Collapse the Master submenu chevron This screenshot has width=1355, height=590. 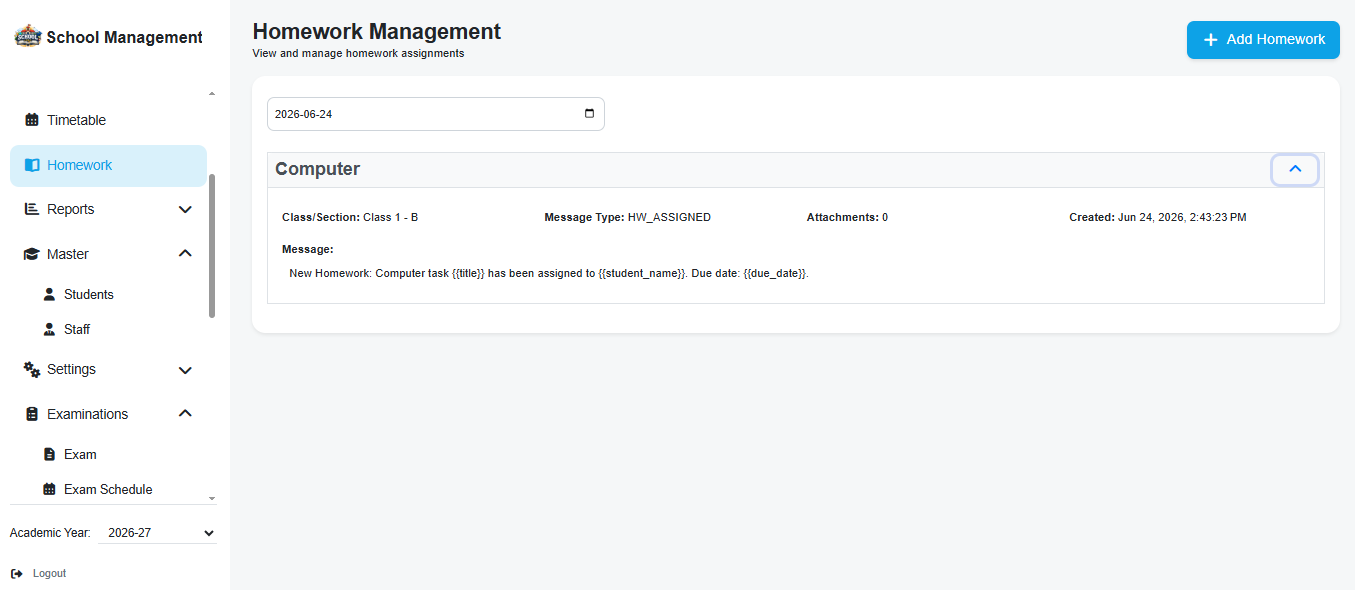tap(185, 254)
